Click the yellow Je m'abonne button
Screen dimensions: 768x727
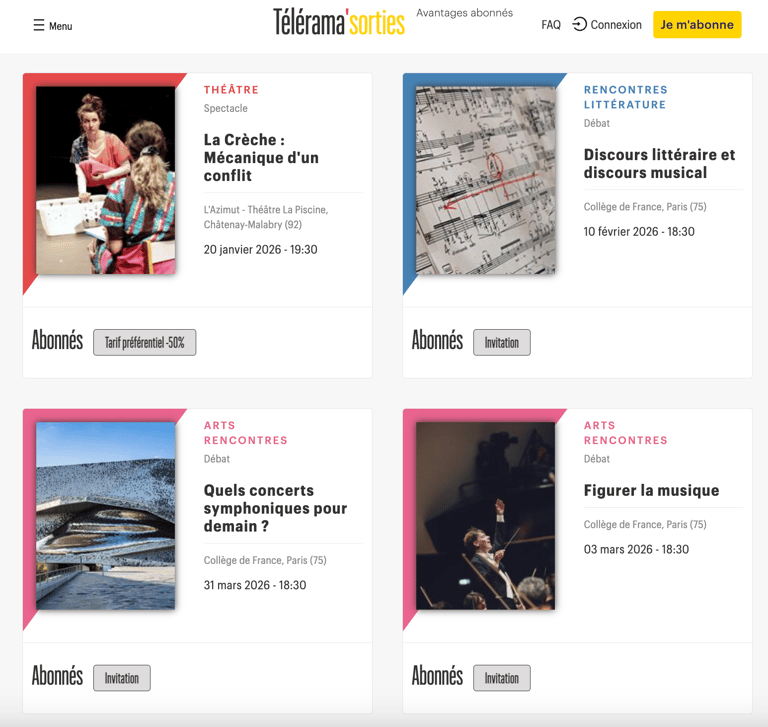point(697,24)
